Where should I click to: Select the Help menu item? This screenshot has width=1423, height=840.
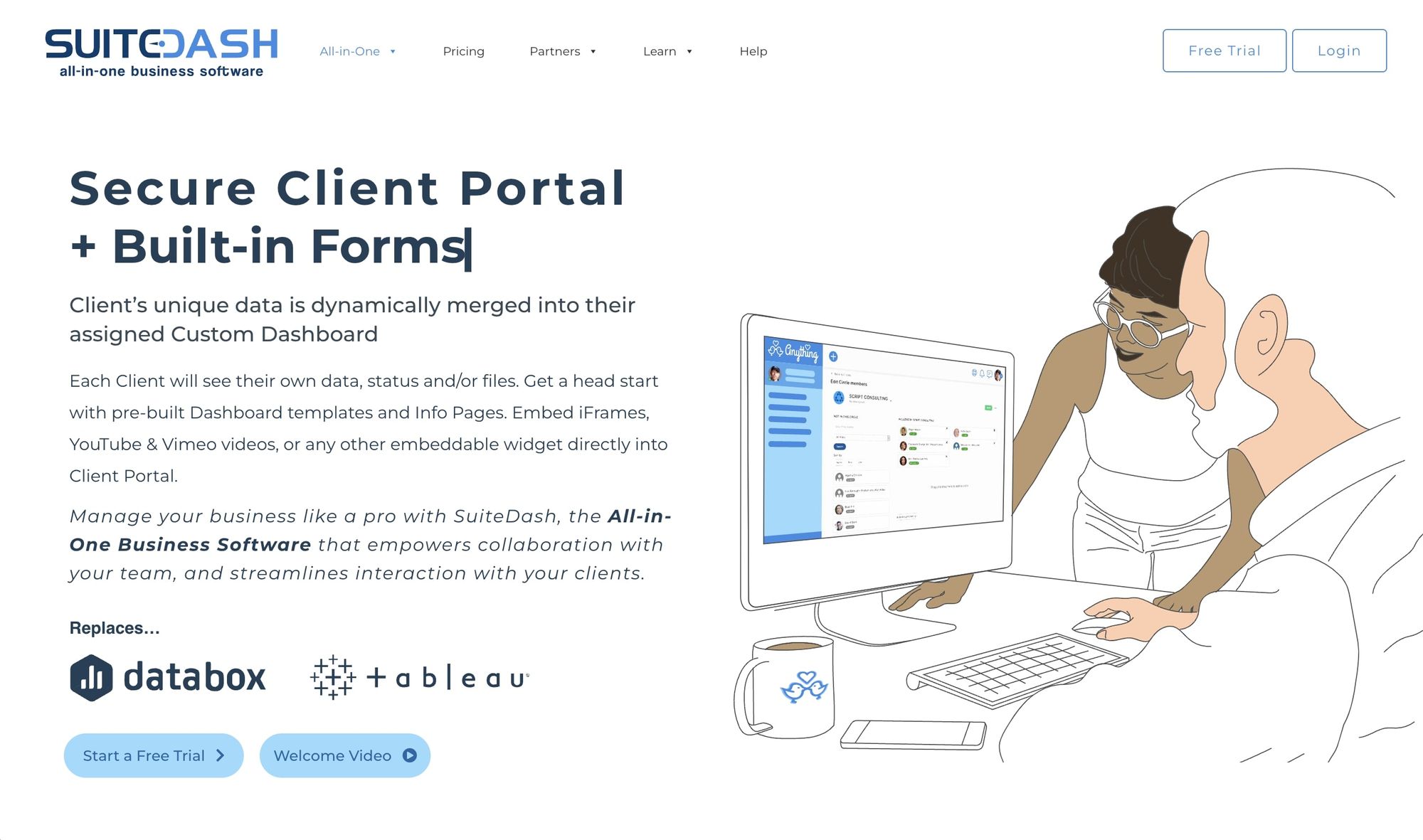753,50
